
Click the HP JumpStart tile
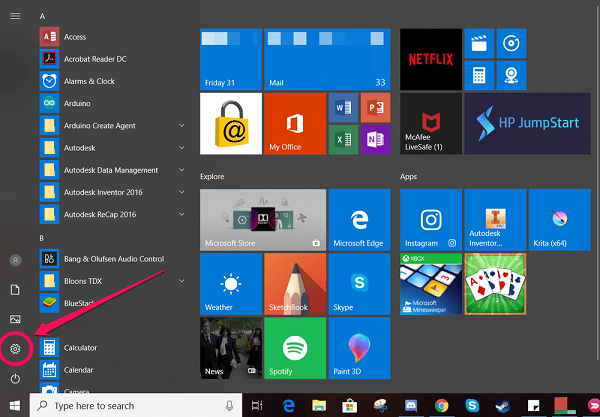[528, 122]
